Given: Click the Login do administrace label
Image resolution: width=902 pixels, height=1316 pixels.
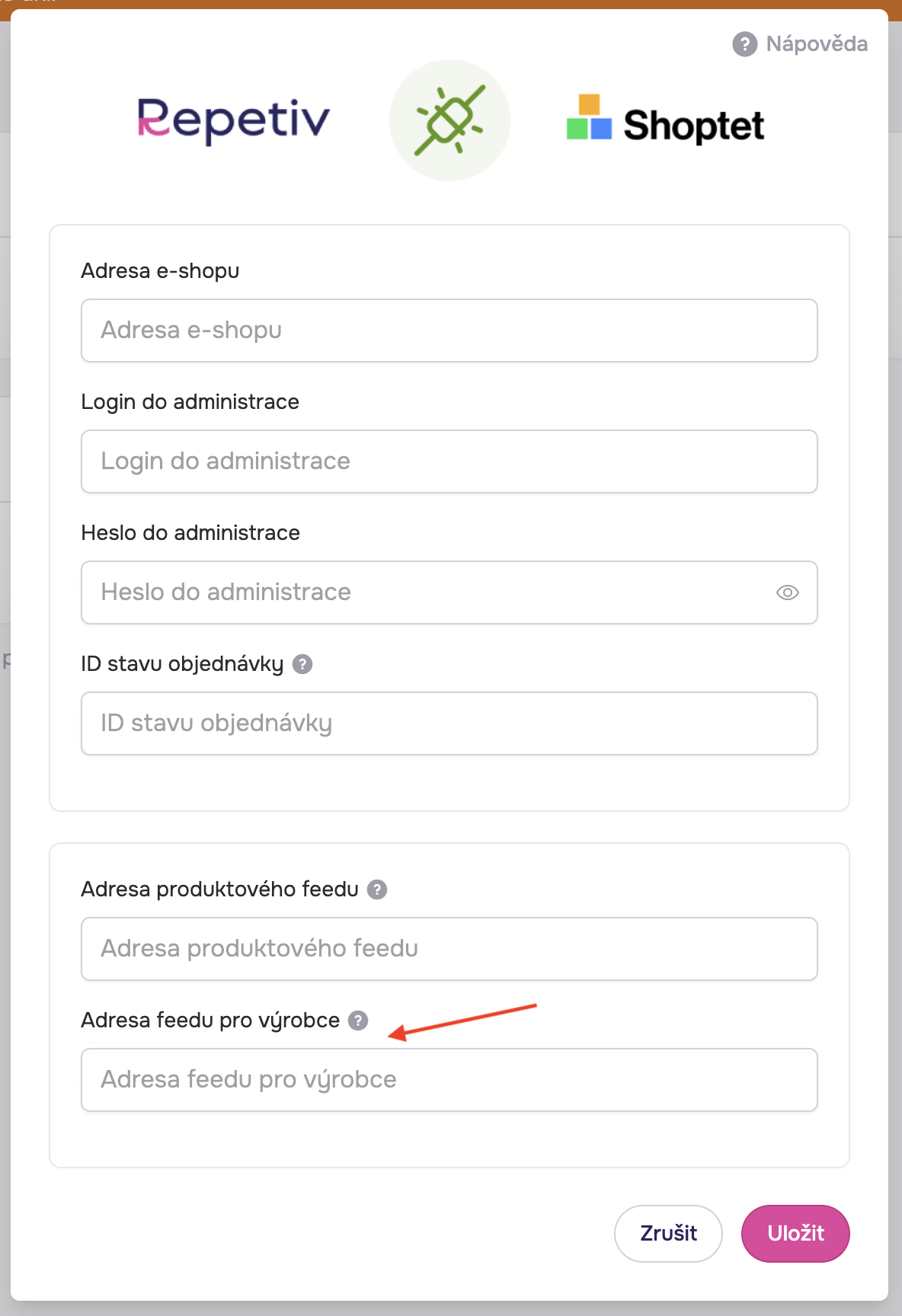Looking at the screenshot, I should tap(190, 402).
